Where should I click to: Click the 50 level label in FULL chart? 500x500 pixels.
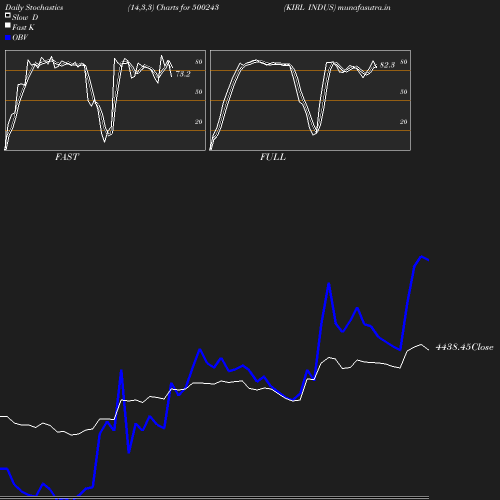[x=404, y=92]
